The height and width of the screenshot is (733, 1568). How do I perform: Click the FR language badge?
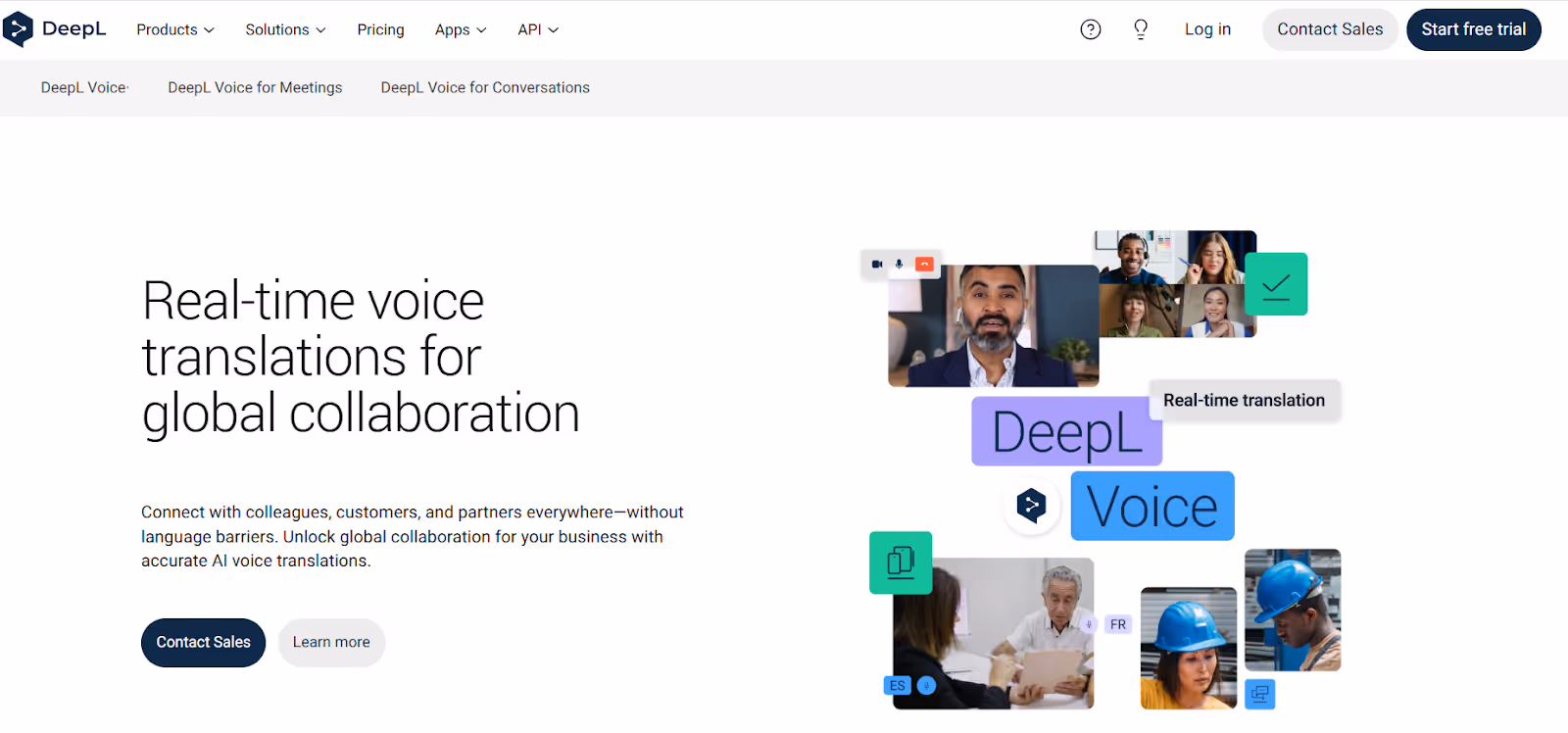[1118, 624]
